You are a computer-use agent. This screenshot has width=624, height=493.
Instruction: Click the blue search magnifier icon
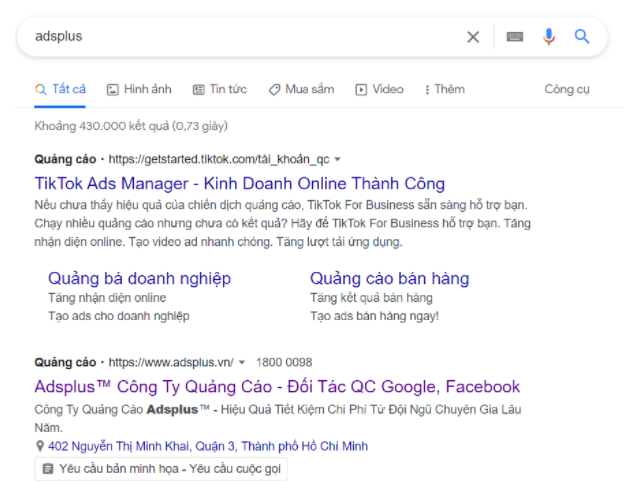pyautogui.click(x=581, y=37)
